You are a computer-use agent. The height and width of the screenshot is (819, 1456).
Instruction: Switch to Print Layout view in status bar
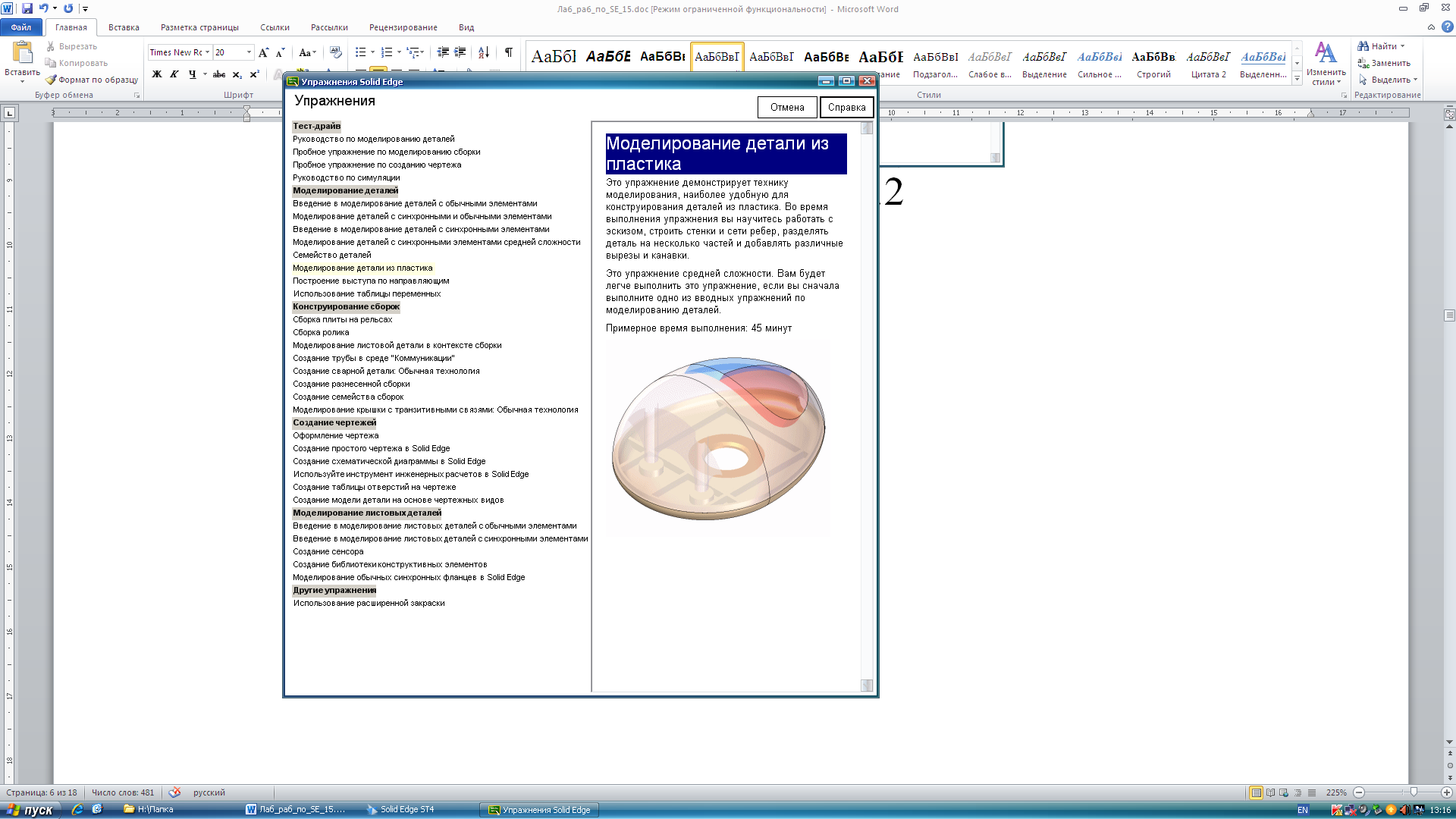coord(1257,792)
